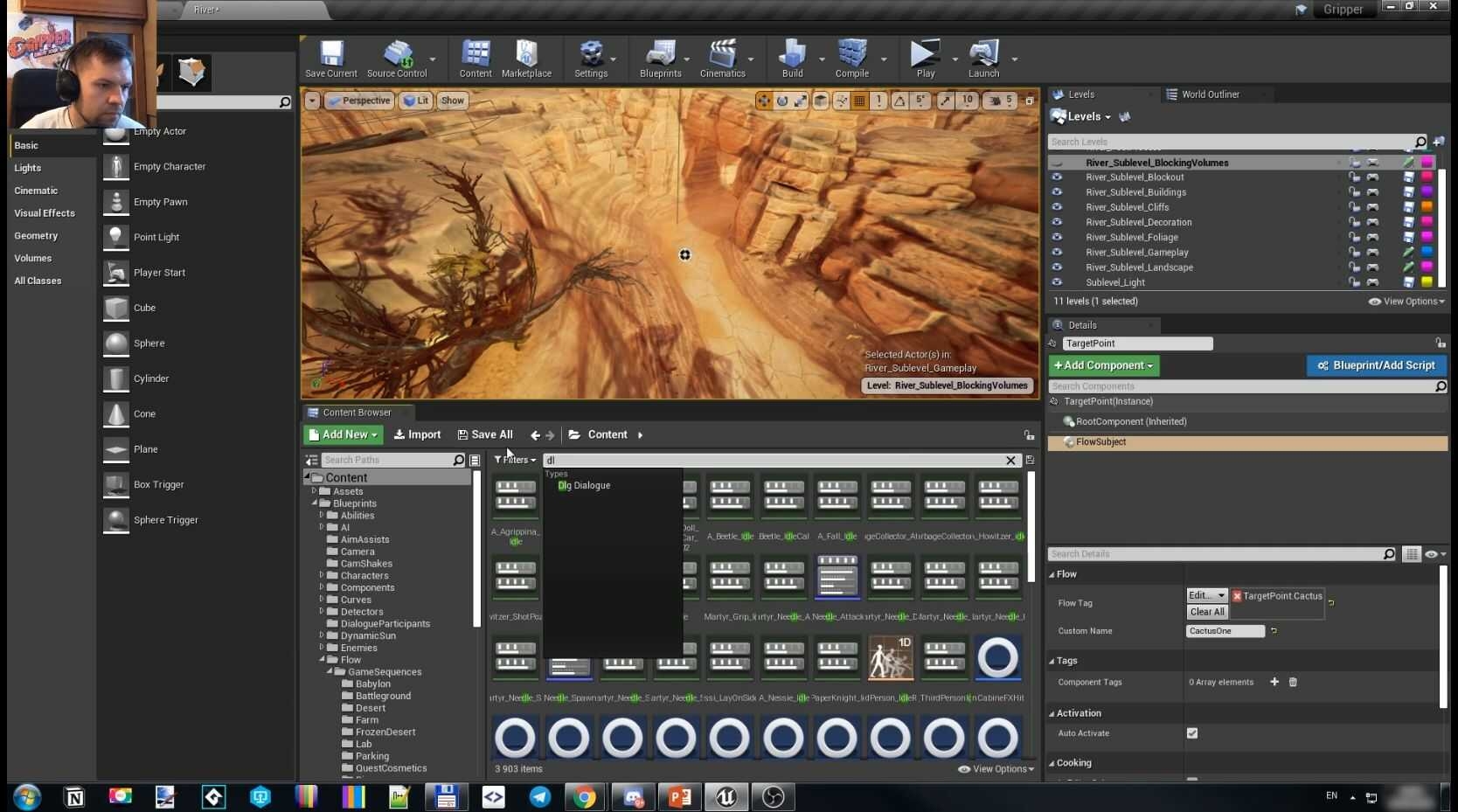Maximize the viewport with the corner icon
This screenshot has width=1458, height=812.
click(1030, 101)
